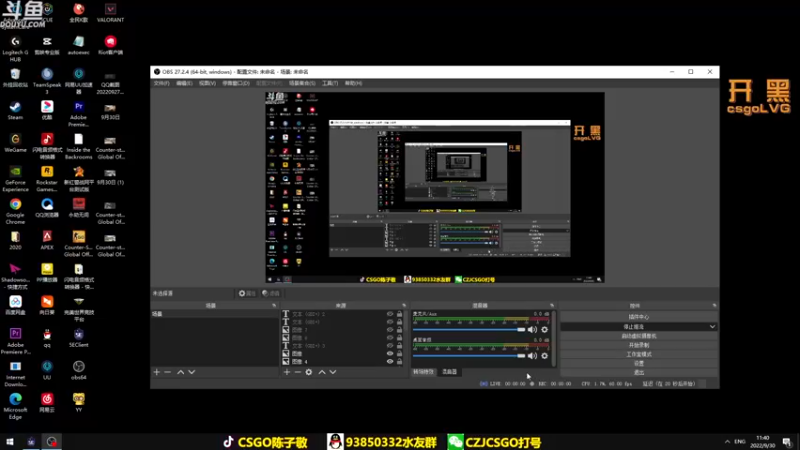Expand the 停止推流 button dropdown arrow

click(712, 327)
